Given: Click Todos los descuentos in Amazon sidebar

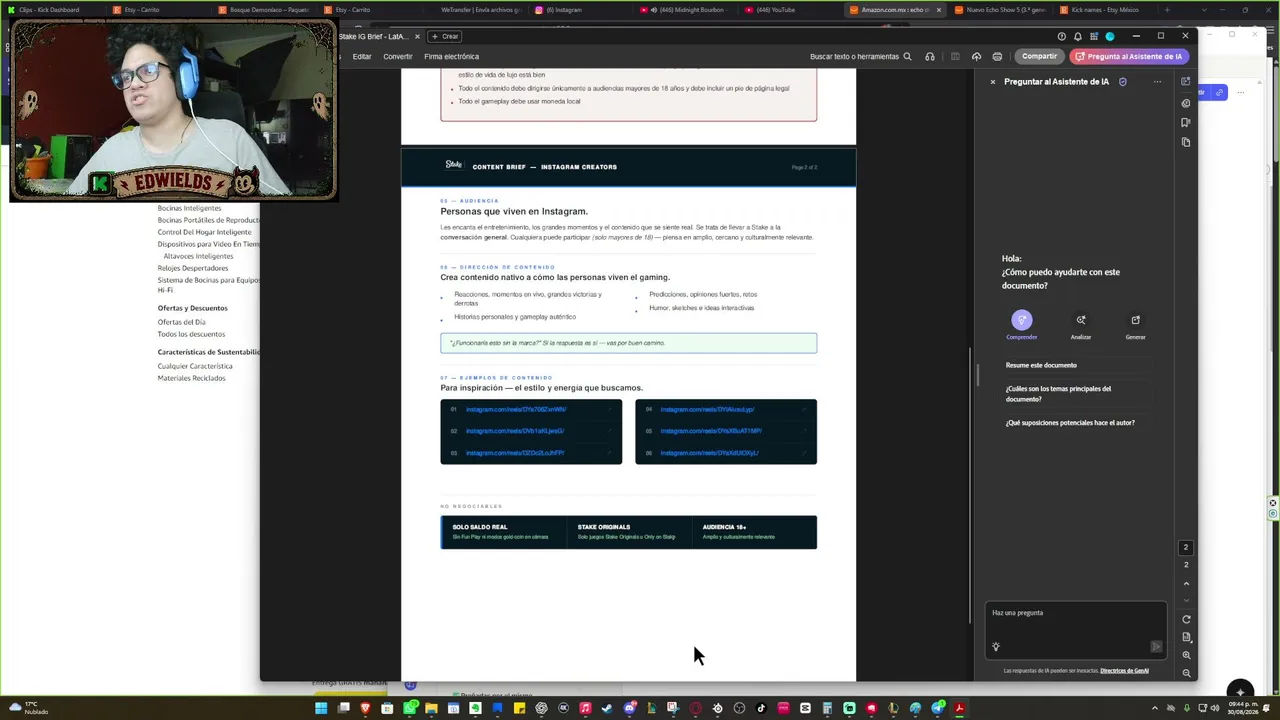Looking at the screenshot, I should (191, 334).
